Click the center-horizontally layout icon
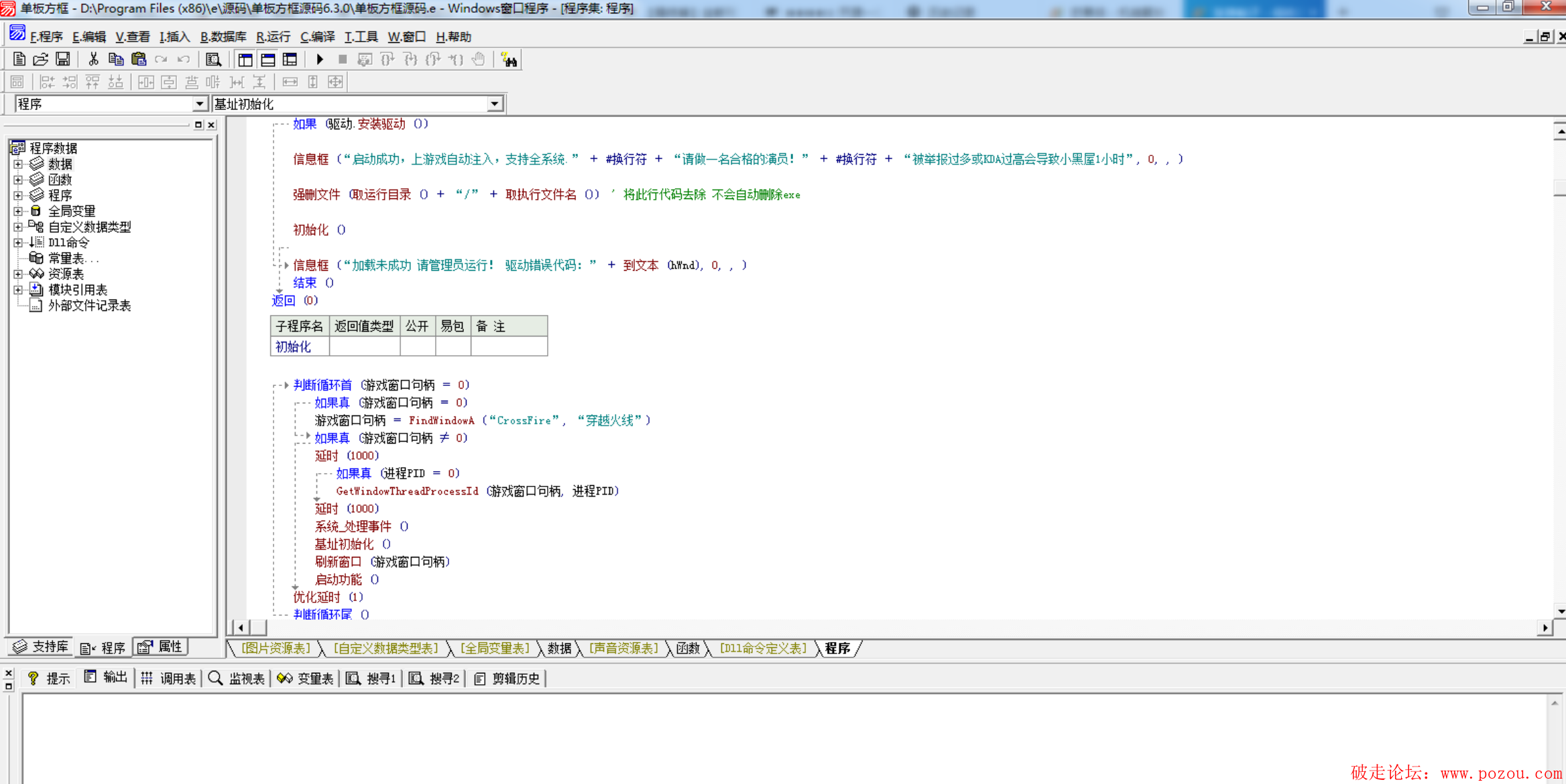Viewport: 1566px width, 784px height. pos(146,82)
